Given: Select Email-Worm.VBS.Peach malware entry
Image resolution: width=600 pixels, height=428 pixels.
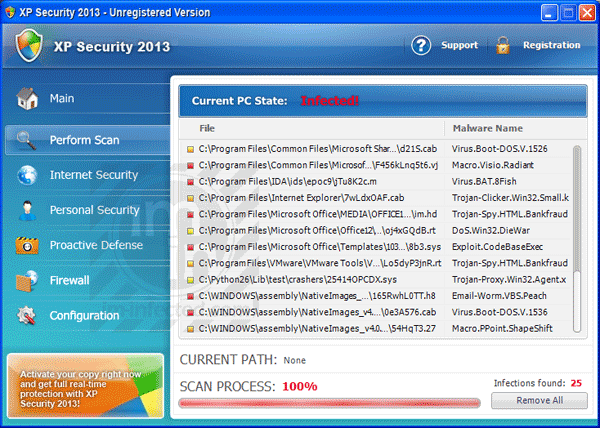Looking at the screenshot, I should click(x=499, y=296).
